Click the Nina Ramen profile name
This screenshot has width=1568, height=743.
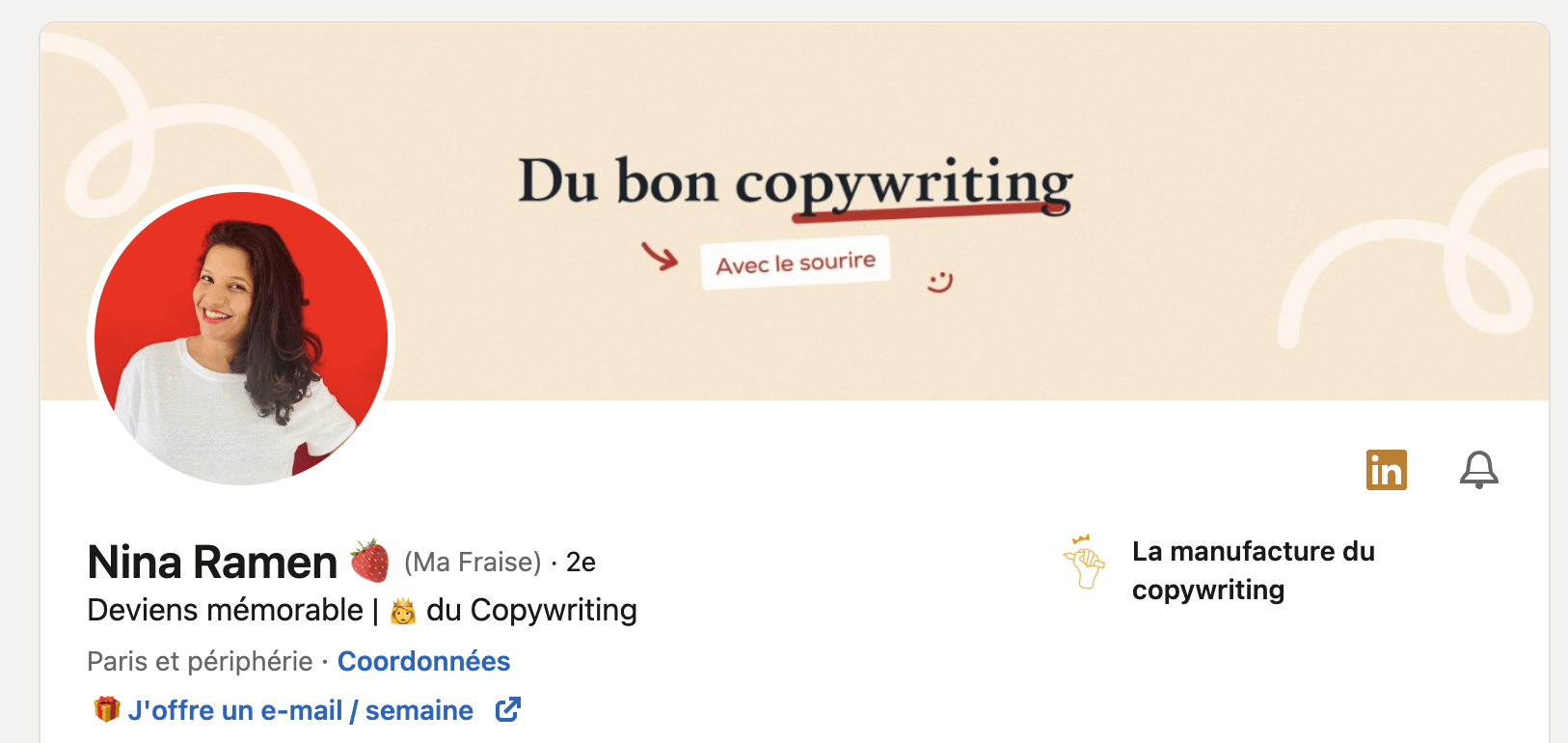point(212,563)
